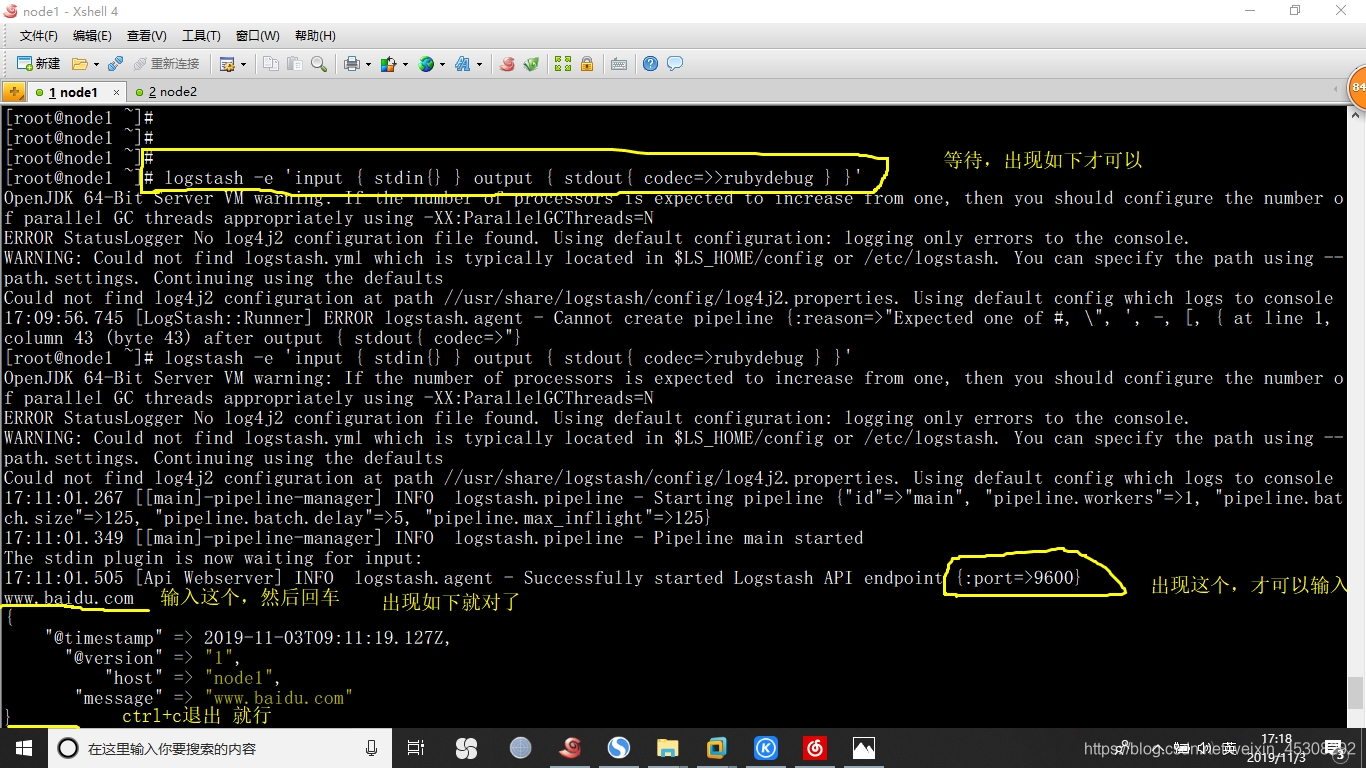Open the Photos taskbar icon

(x=864, y=748)
